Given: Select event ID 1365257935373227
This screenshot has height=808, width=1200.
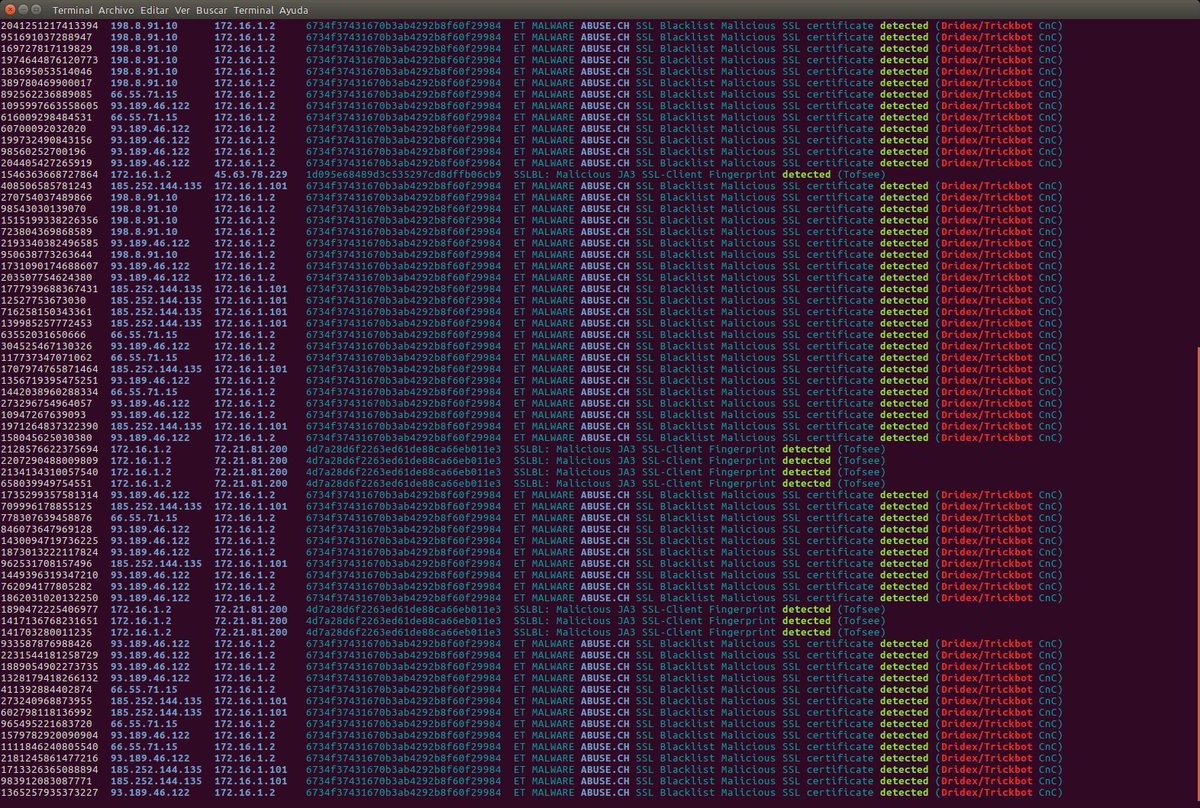Looking at the screenshot, I should [x=50, y=793].
